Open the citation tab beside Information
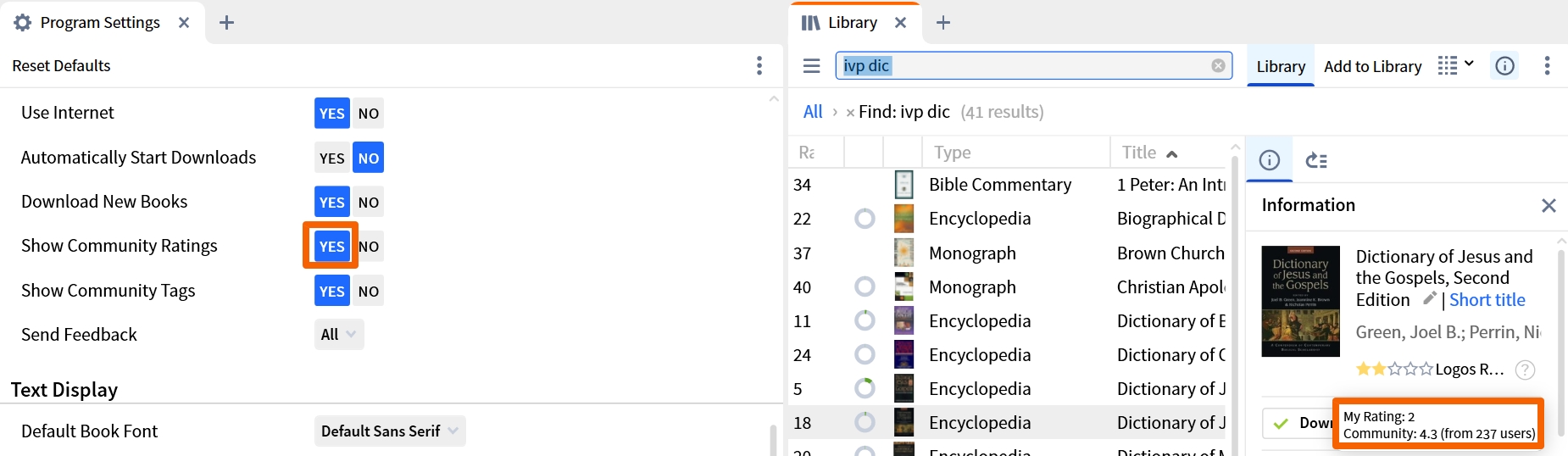The width and height of the screenshot is (1568, 456). [1316, 160]
